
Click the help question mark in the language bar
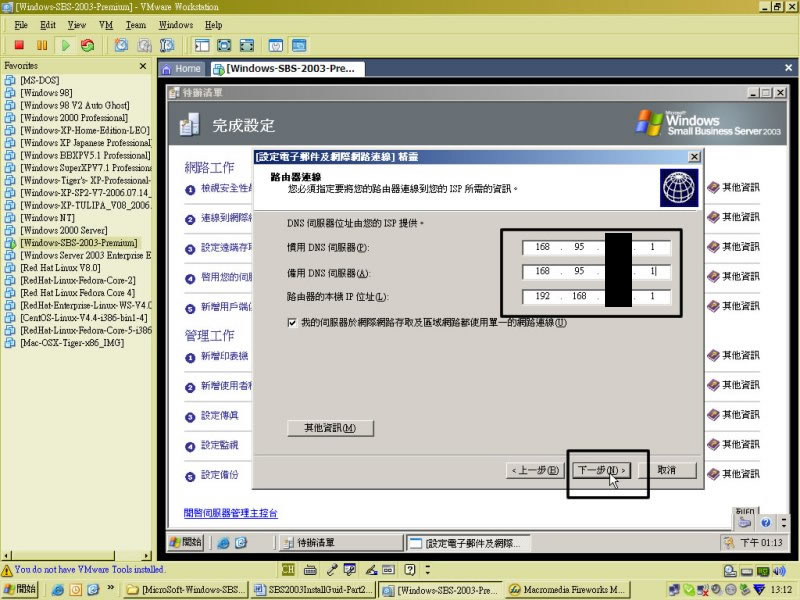click(x=410, y=569)
